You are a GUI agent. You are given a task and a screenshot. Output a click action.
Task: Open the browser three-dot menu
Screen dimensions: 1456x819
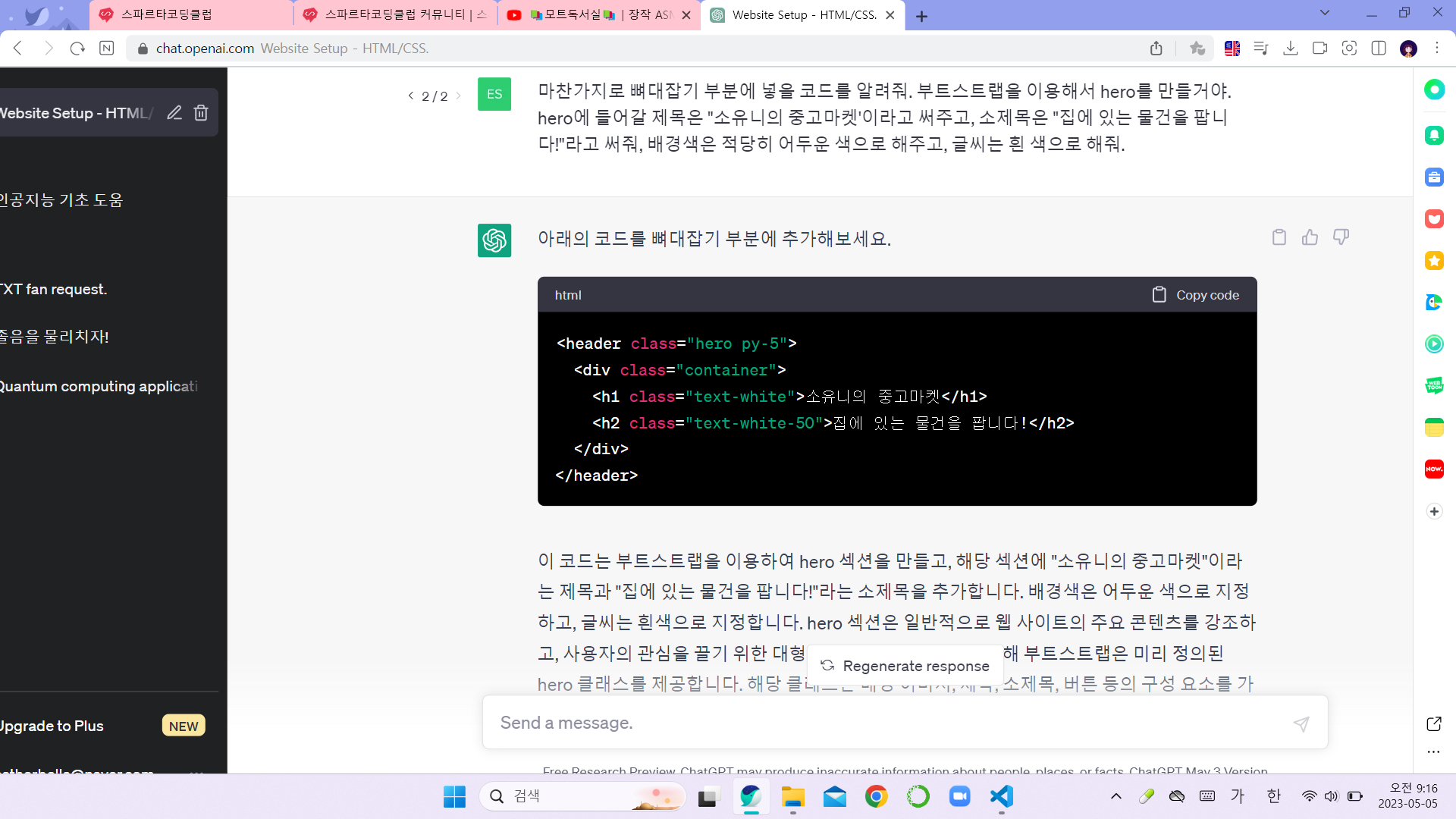pos(1437,49)
